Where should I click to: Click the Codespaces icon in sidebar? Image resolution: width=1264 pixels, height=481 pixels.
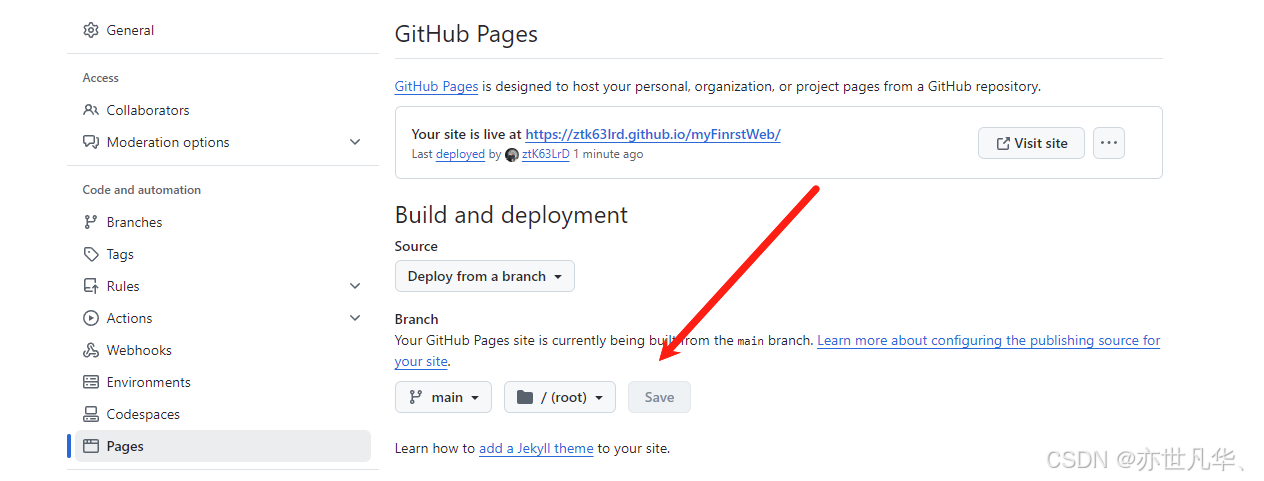point(91,414)
